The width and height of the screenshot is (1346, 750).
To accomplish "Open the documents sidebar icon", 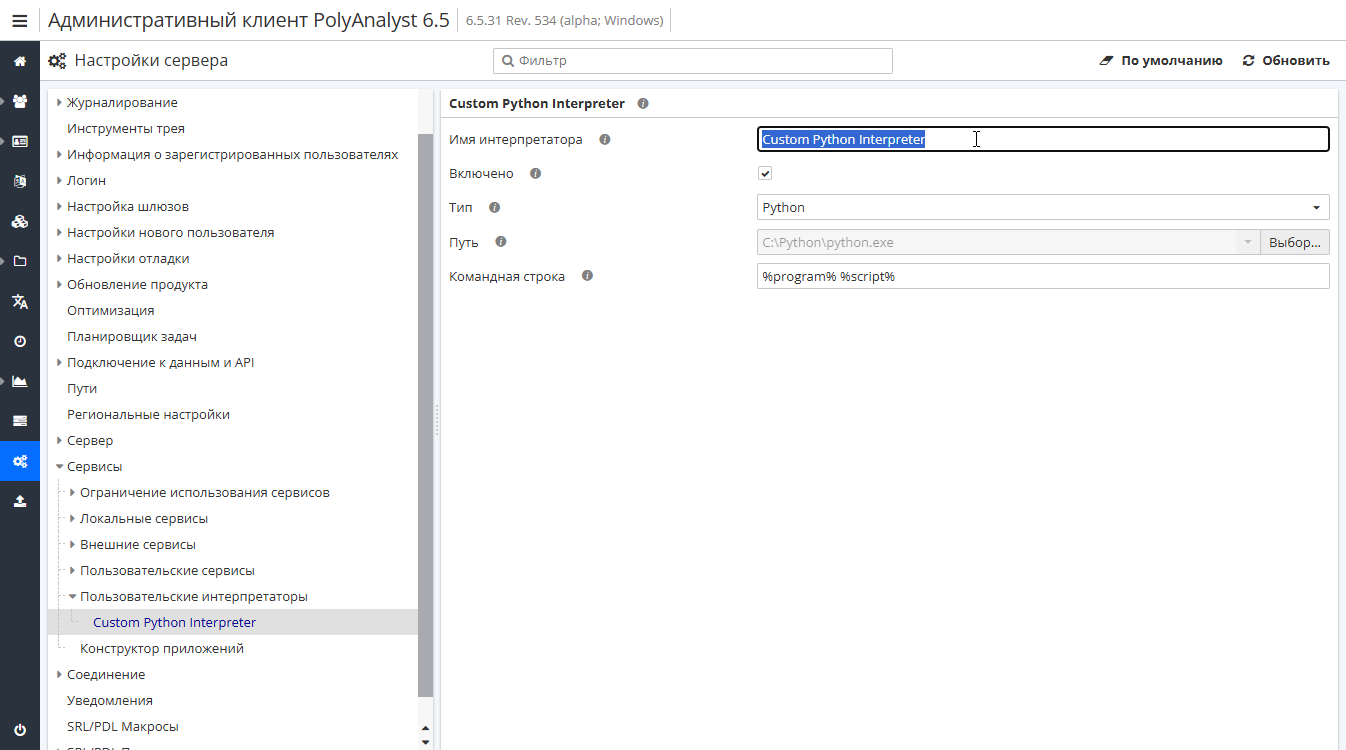I will pos(20,181).
